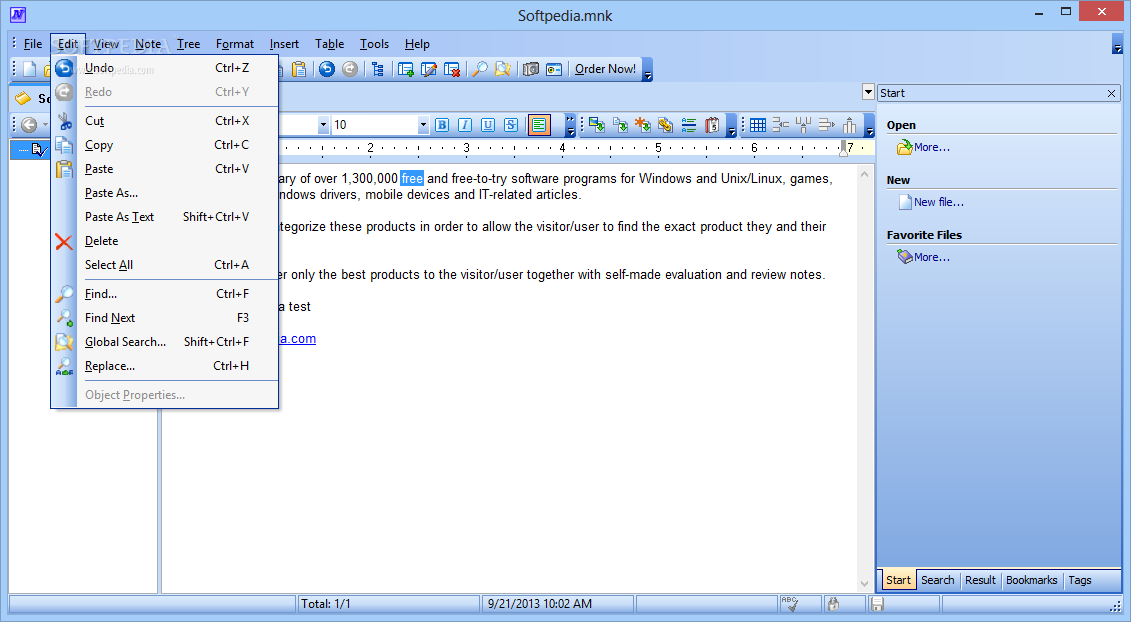The width and height of the screenshot is (1131, 622).
Task: Toggle Strikethrough formatting
Action: (x=511, y=125)
